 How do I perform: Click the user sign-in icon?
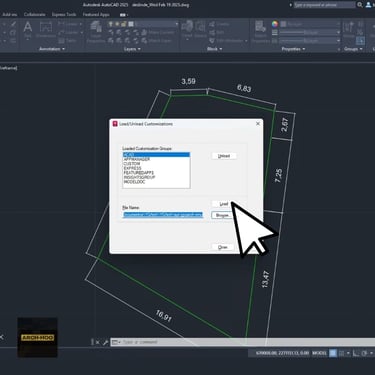point(369,5)
